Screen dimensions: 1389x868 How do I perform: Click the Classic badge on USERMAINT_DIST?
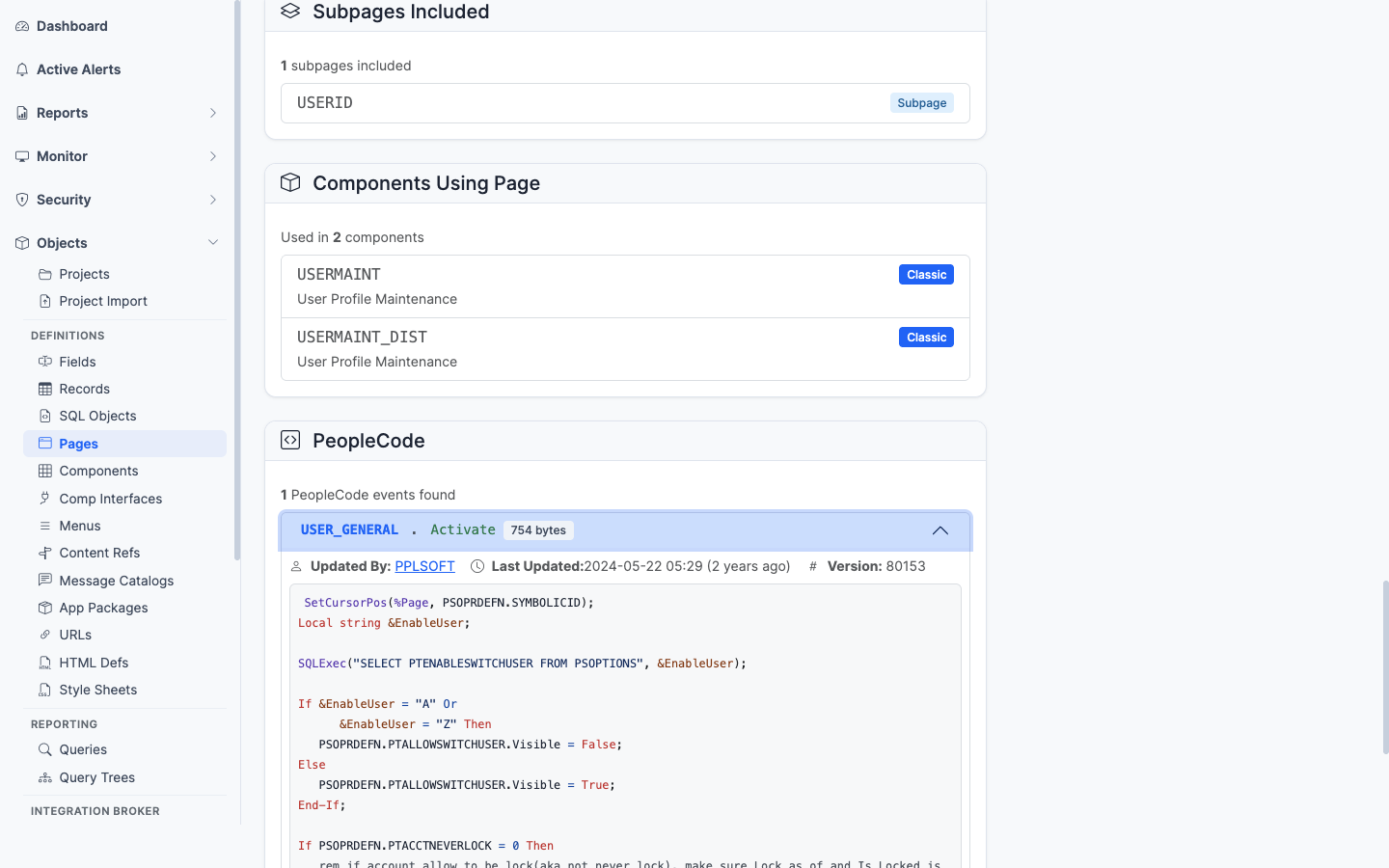tap(926, 338)
